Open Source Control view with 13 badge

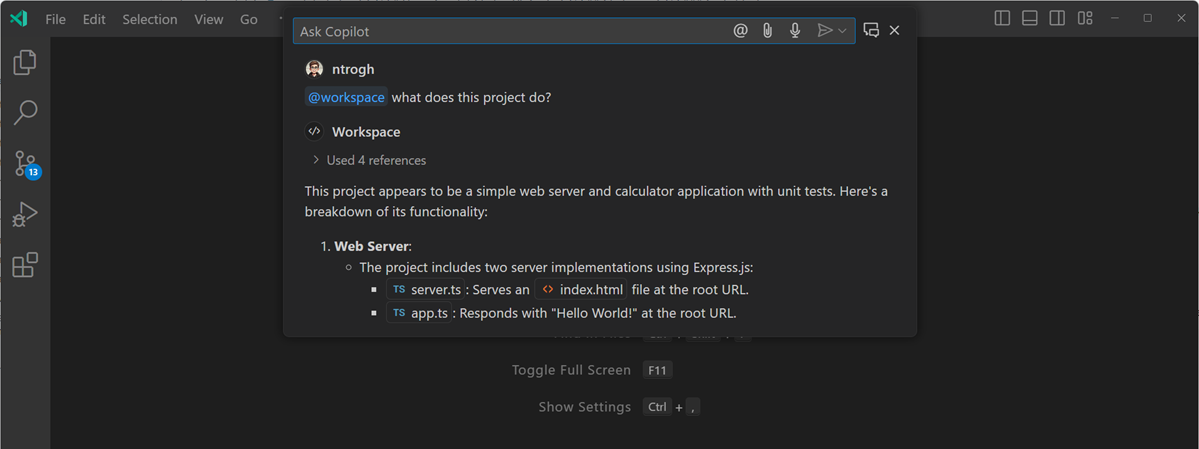click(25, 164)
